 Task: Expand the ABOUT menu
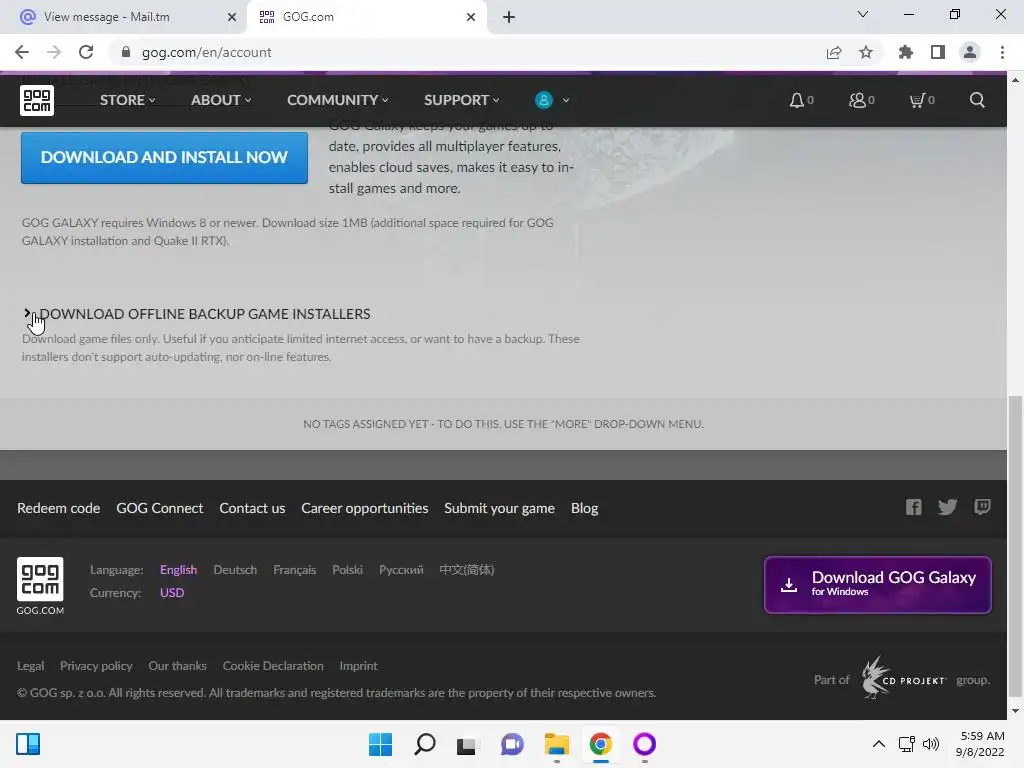(221, 100)
